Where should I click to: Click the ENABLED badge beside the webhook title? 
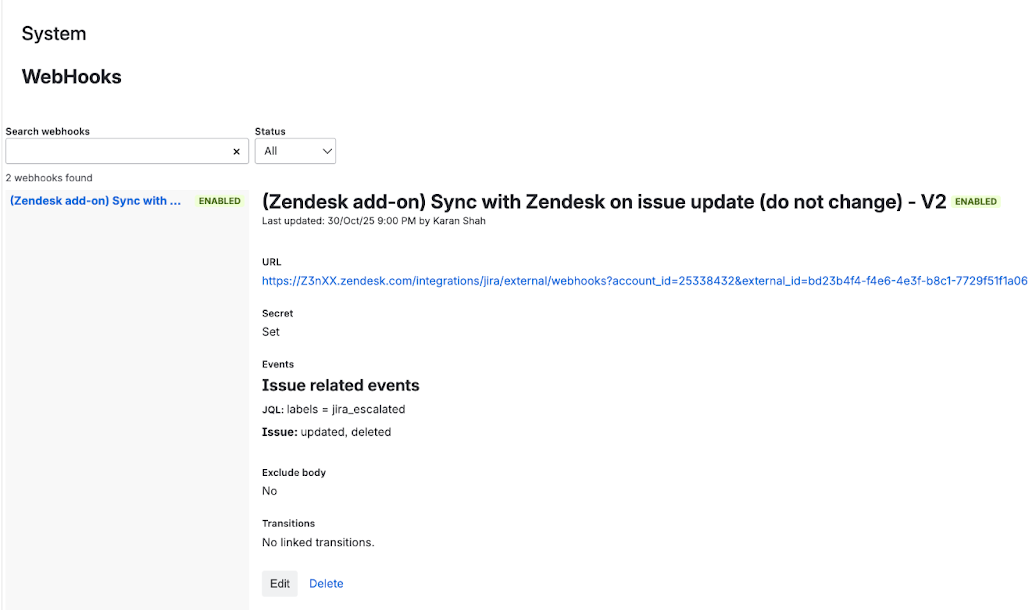[x=976, y=202]
